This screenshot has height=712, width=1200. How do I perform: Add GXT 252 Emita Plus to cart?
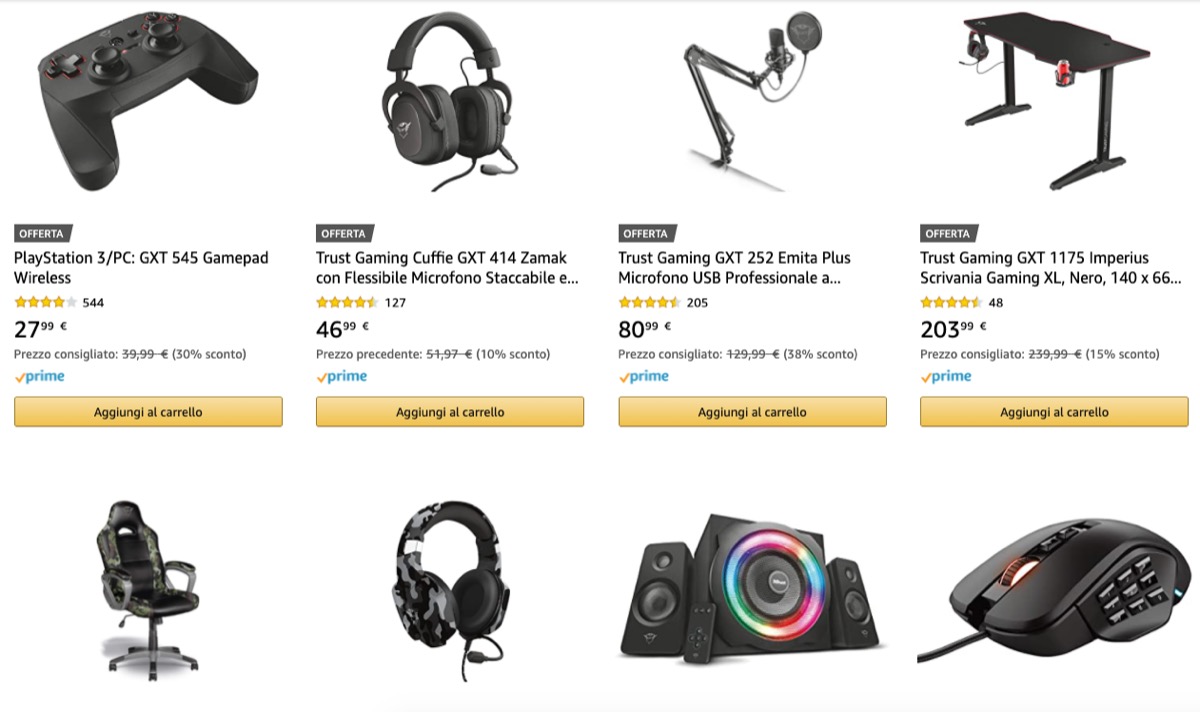752,412
